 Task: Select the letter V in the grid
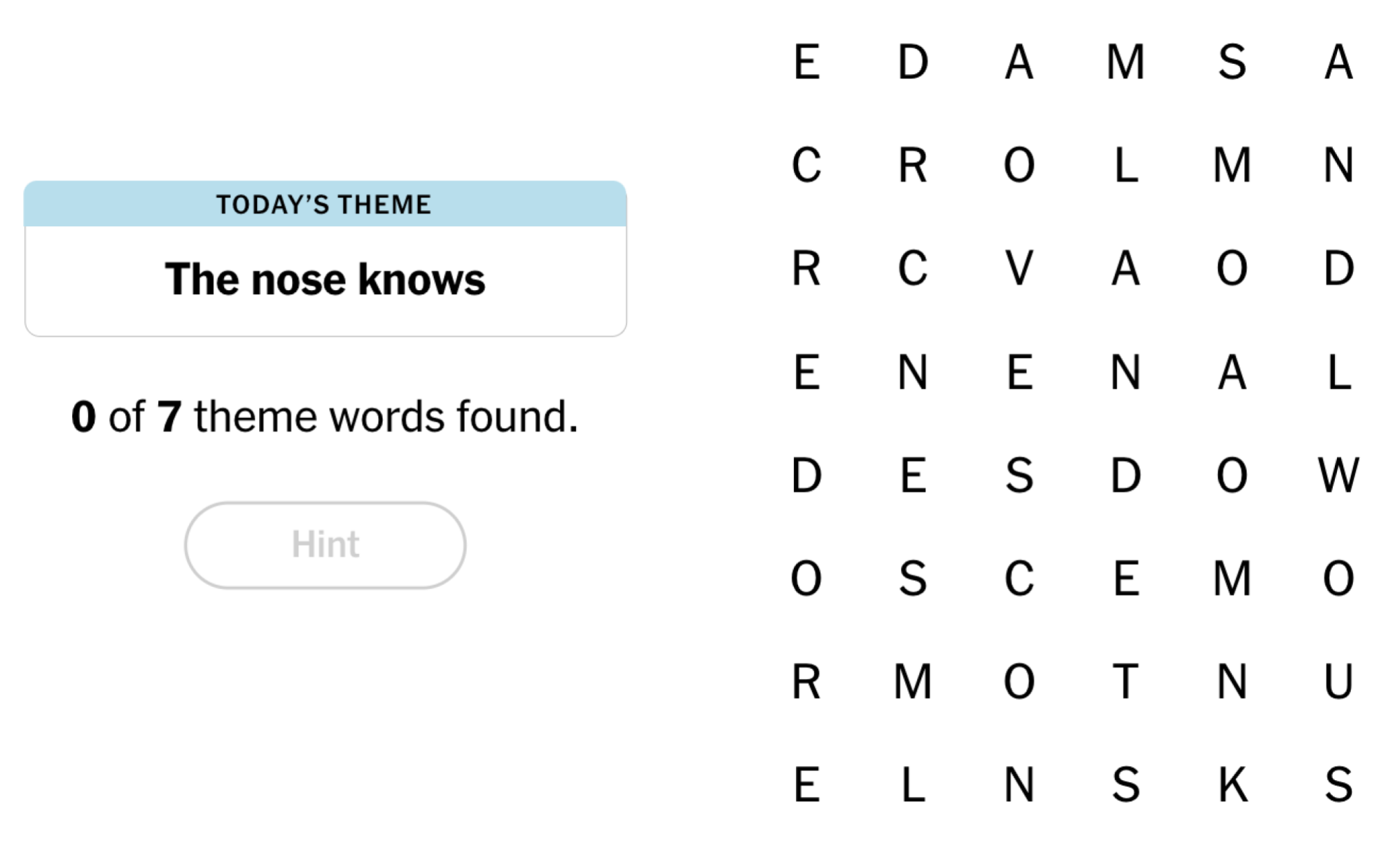click(x=1019, y=268)
